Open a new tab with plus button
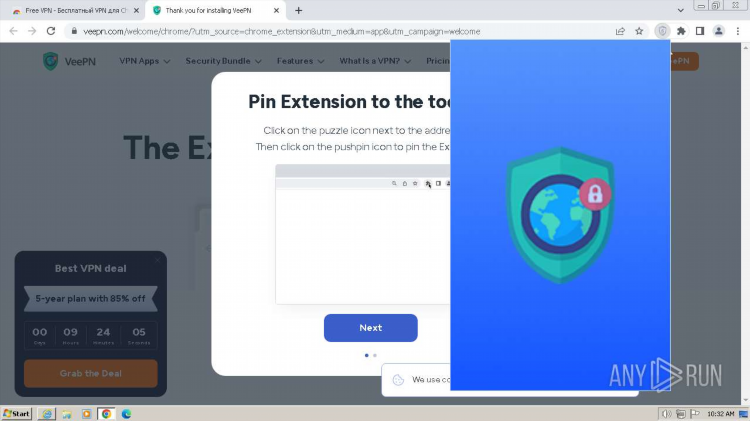The width and height of the screenshot is (750, 421). pos(298,11)
